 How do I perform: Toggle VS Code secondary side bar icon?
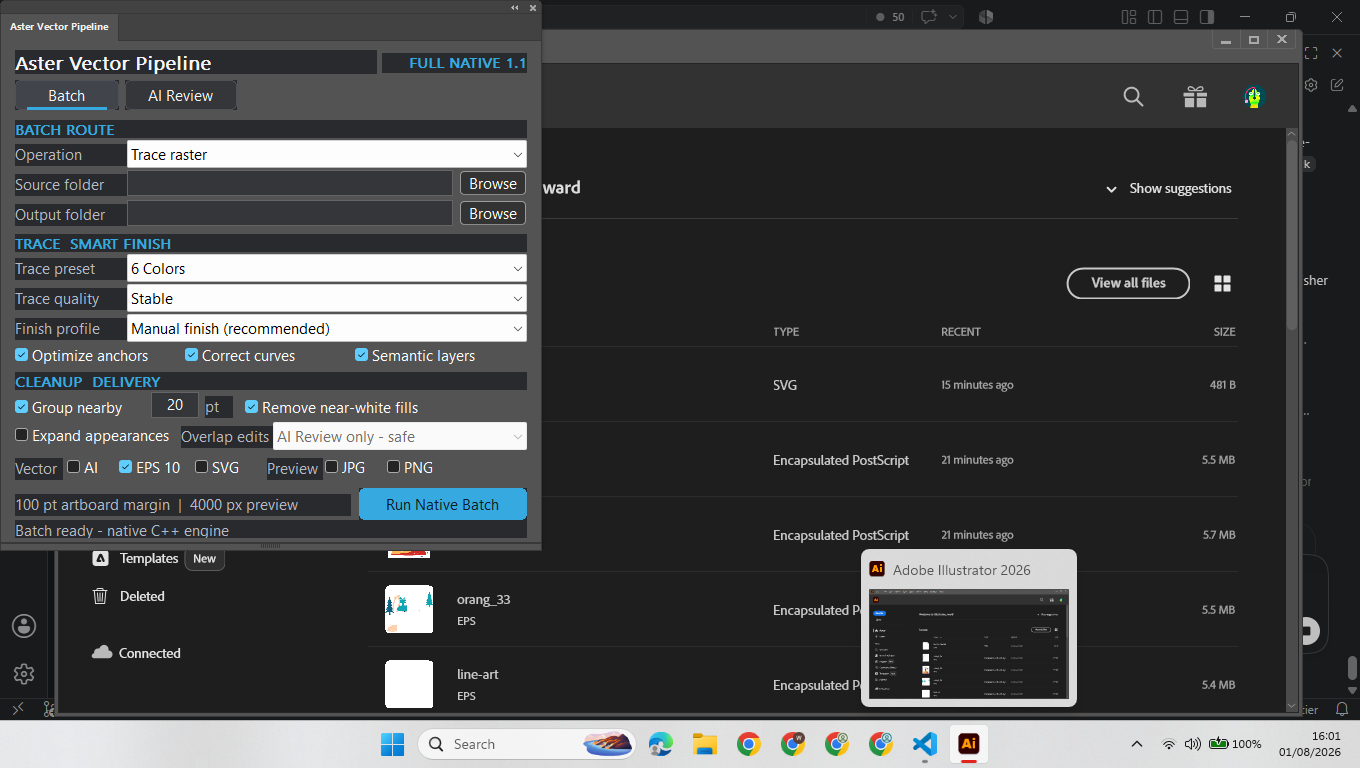[x=1207, y=17]
